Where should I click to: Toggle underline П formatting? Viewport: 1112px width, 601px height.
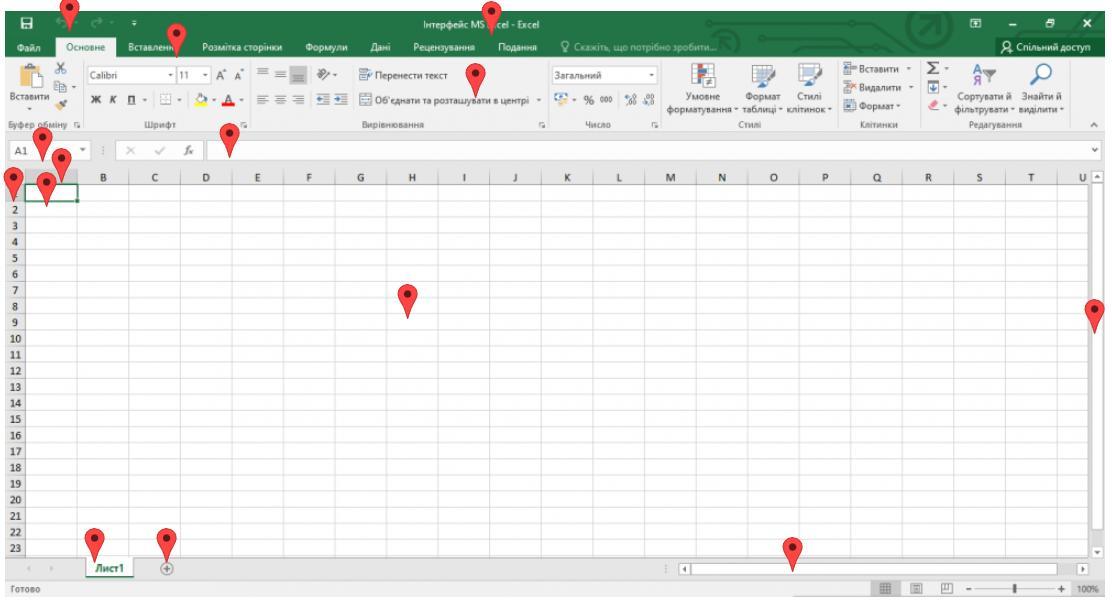(131, 100)
